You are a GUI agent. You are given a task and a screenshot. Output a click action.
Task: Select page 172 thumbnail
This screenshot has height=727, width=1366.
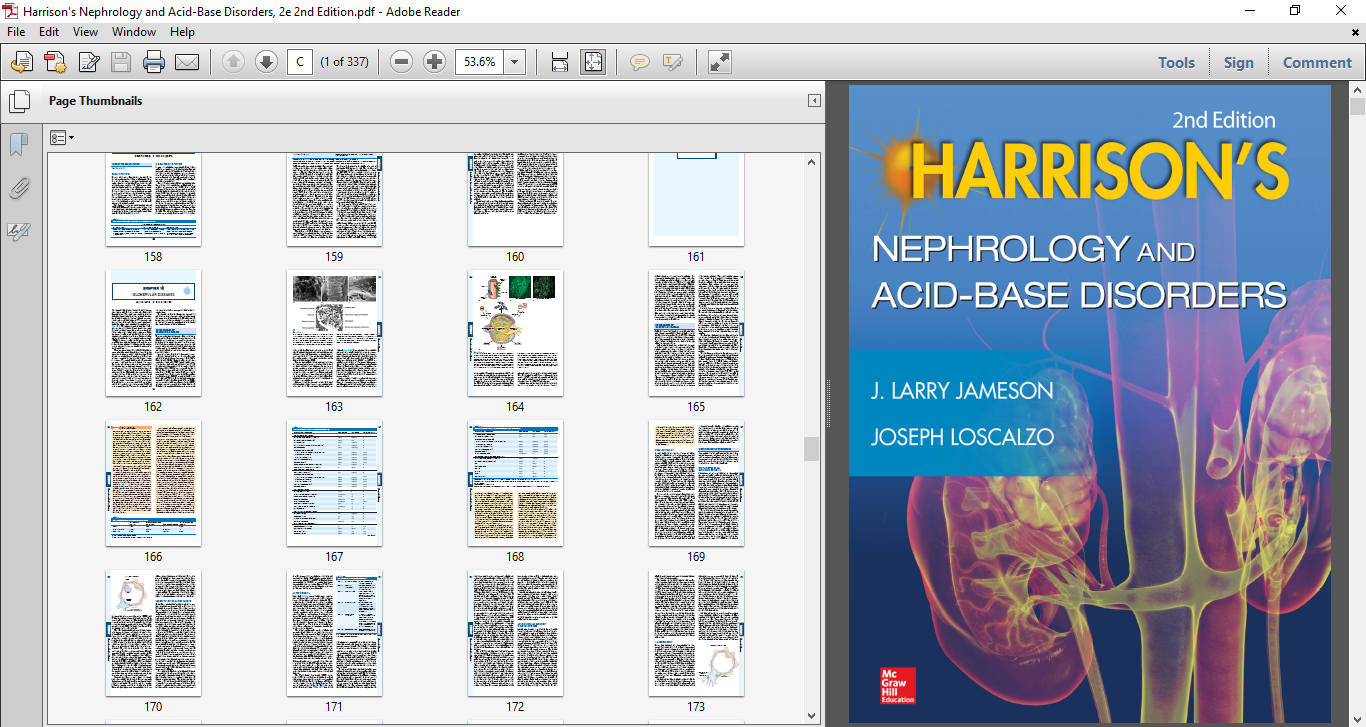(x=515, y=633)
